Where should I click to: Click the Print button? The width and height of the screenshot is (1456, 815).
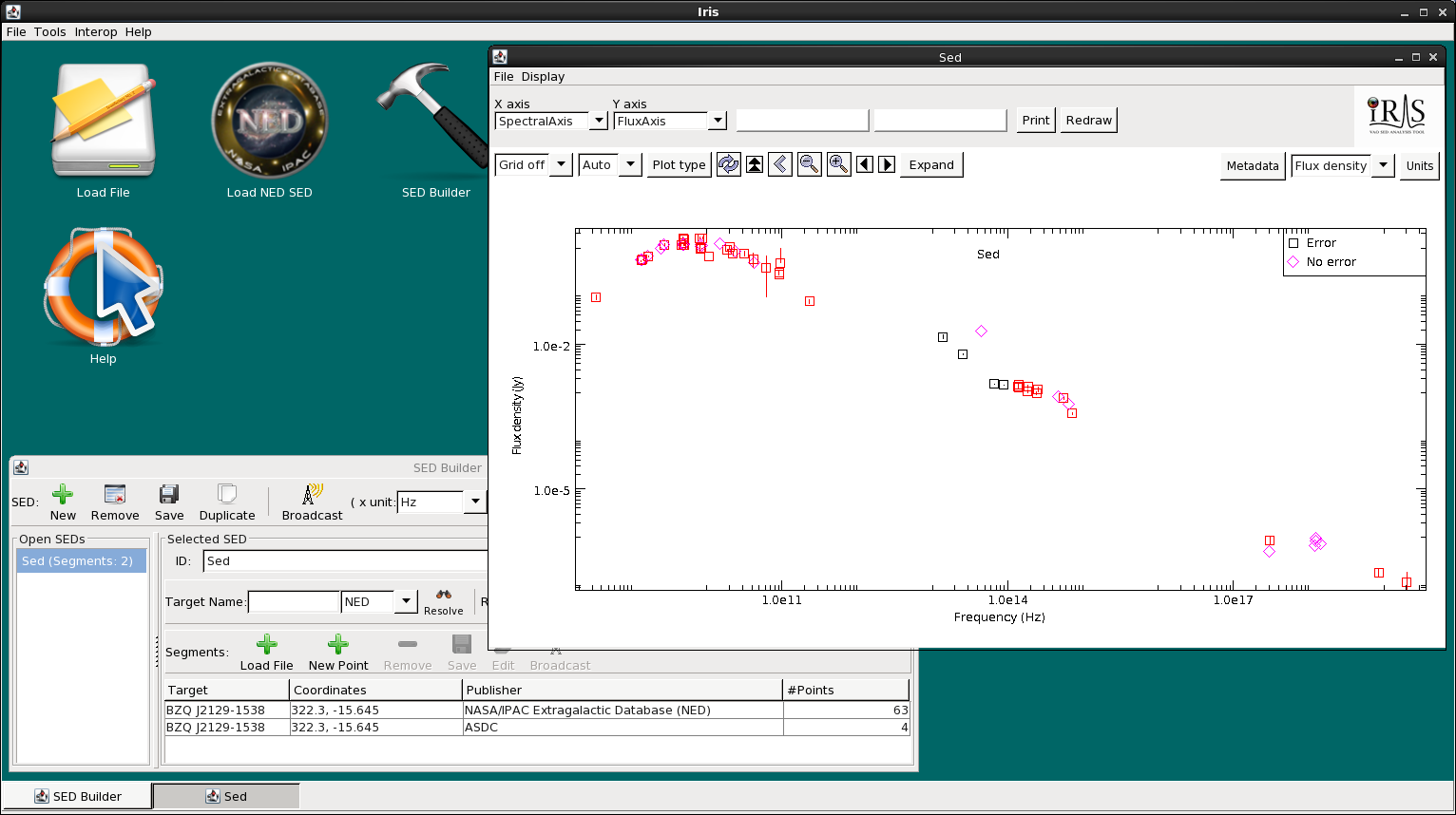tap(1036, 120)
